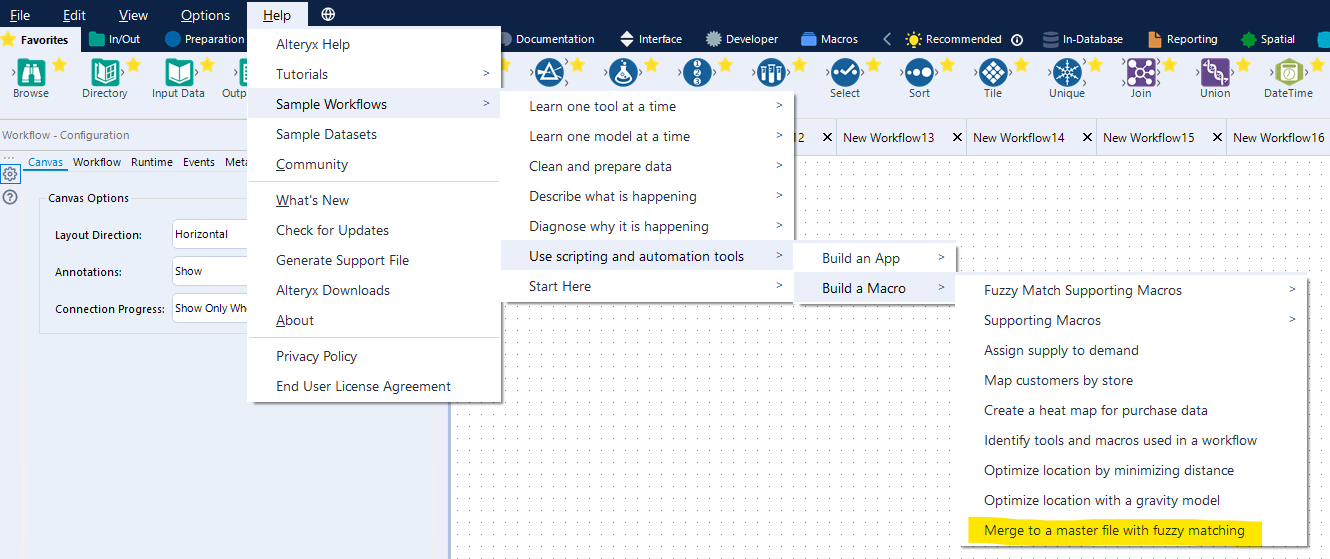Select the Directory tool icon
This screenshot has height=559, width=1330.
(104, 72)
